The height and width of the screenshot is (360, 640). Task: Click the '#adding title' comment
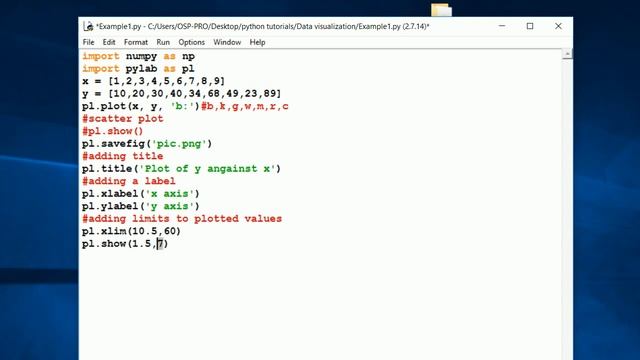tap(122, 156)
